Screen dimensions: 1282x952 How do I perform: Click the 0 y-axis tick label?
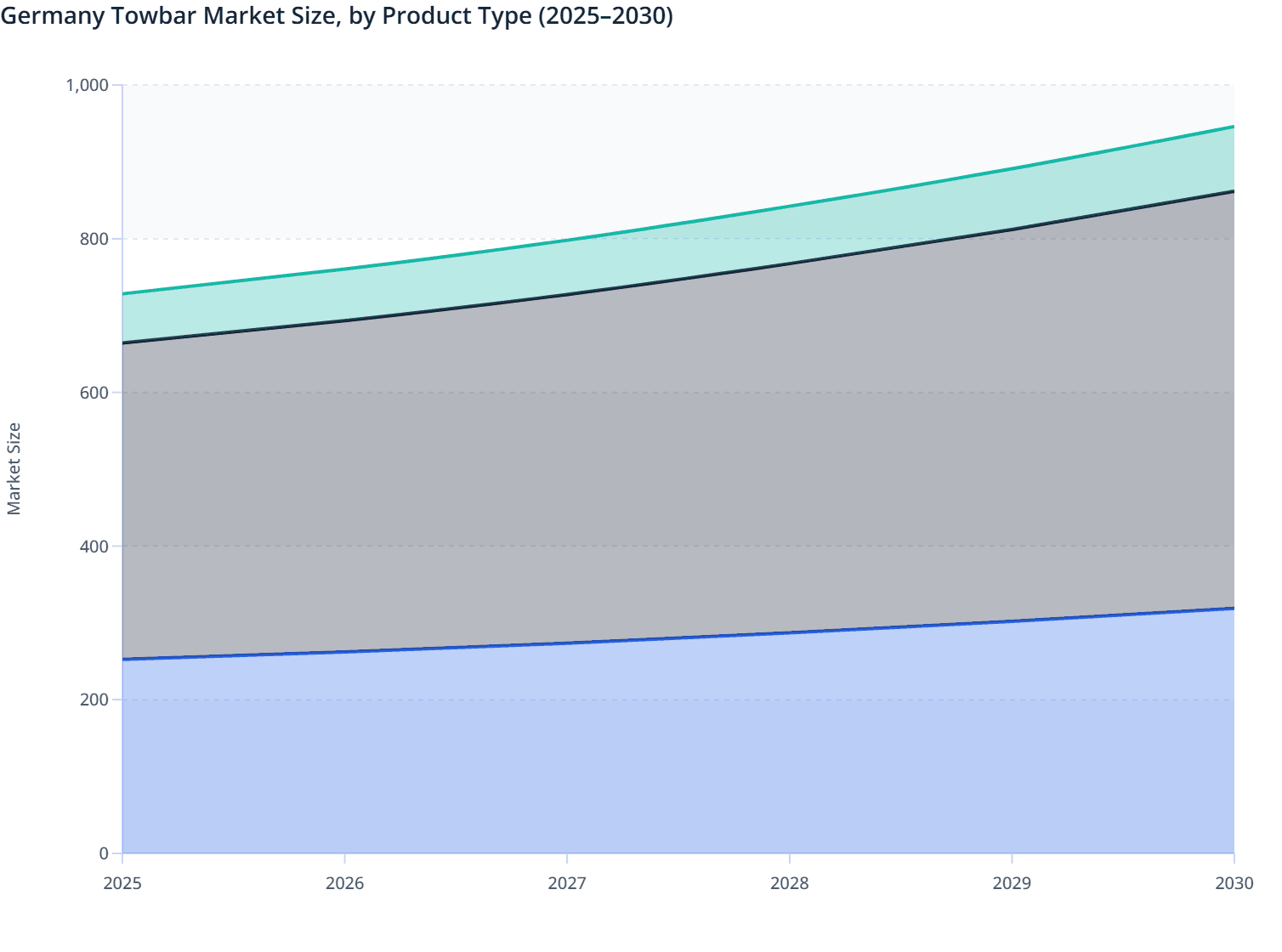tap(101, 853)
